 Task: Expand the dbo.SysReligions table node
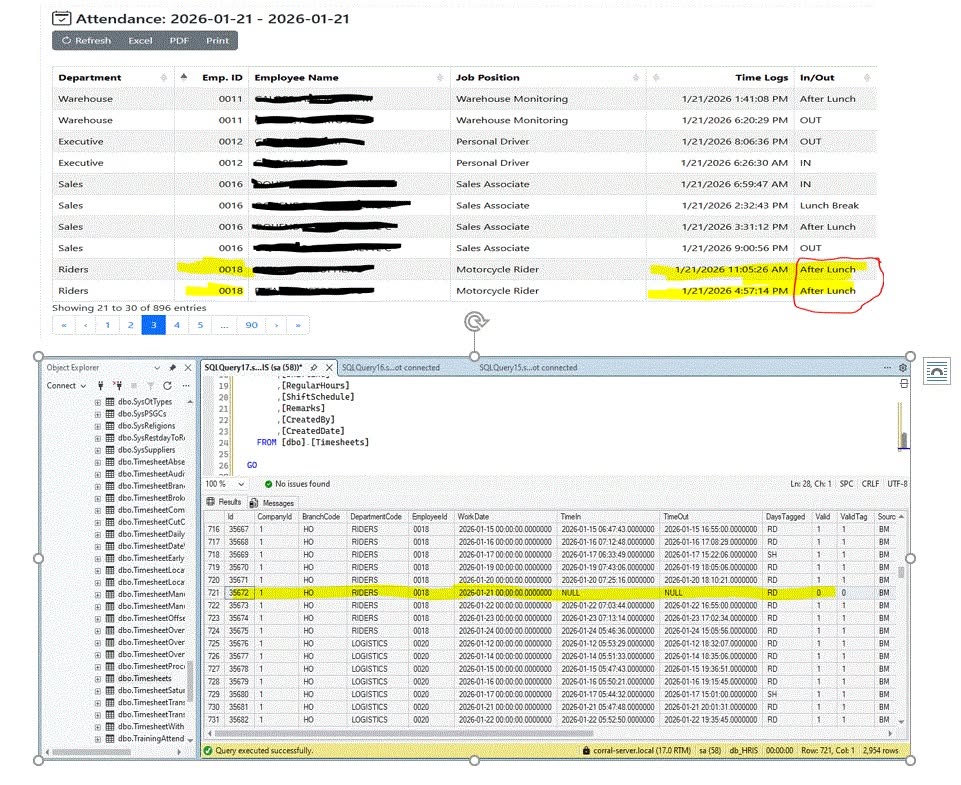click(x=97, y=426)
